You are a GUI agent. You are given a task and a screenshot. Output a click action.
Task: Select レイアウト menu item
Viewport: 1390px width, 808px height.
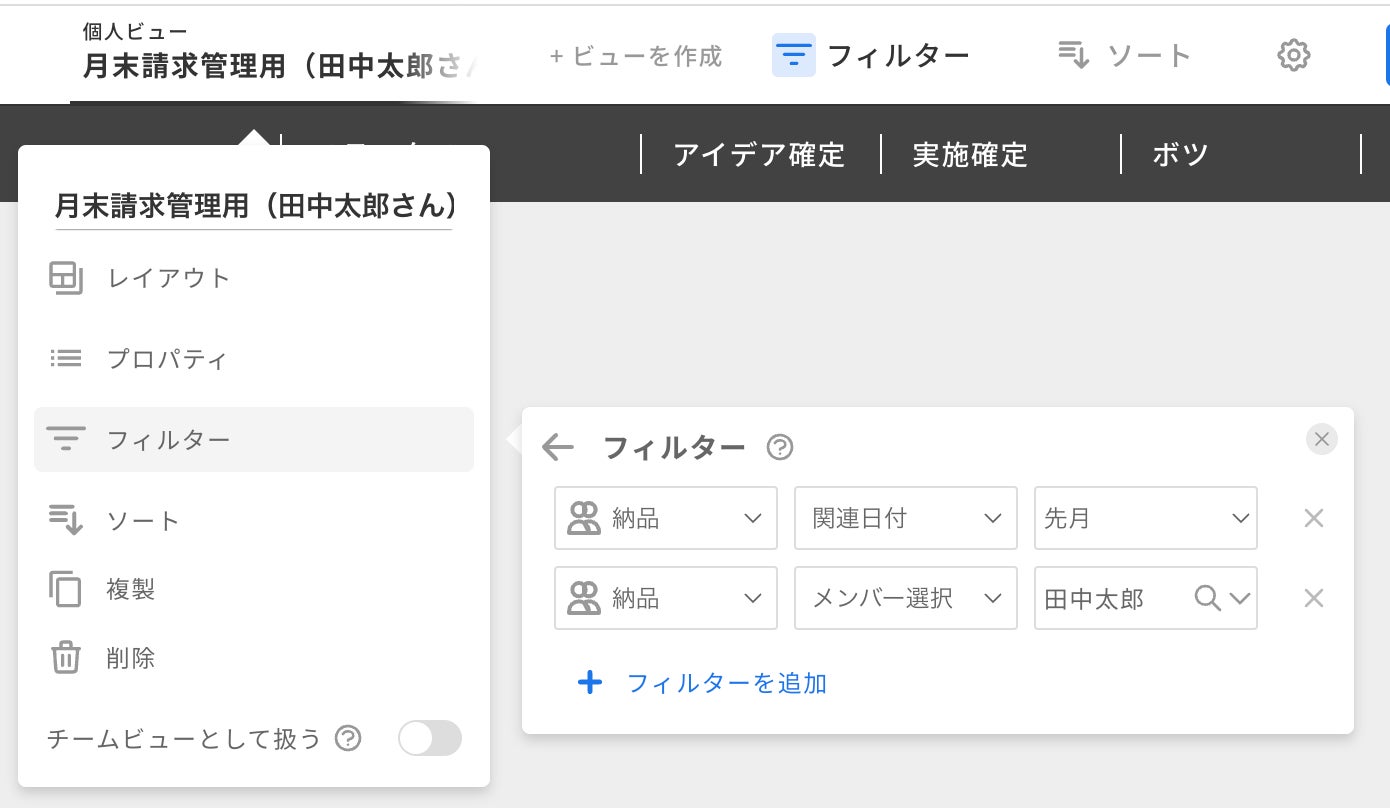(x=168, y=278)
